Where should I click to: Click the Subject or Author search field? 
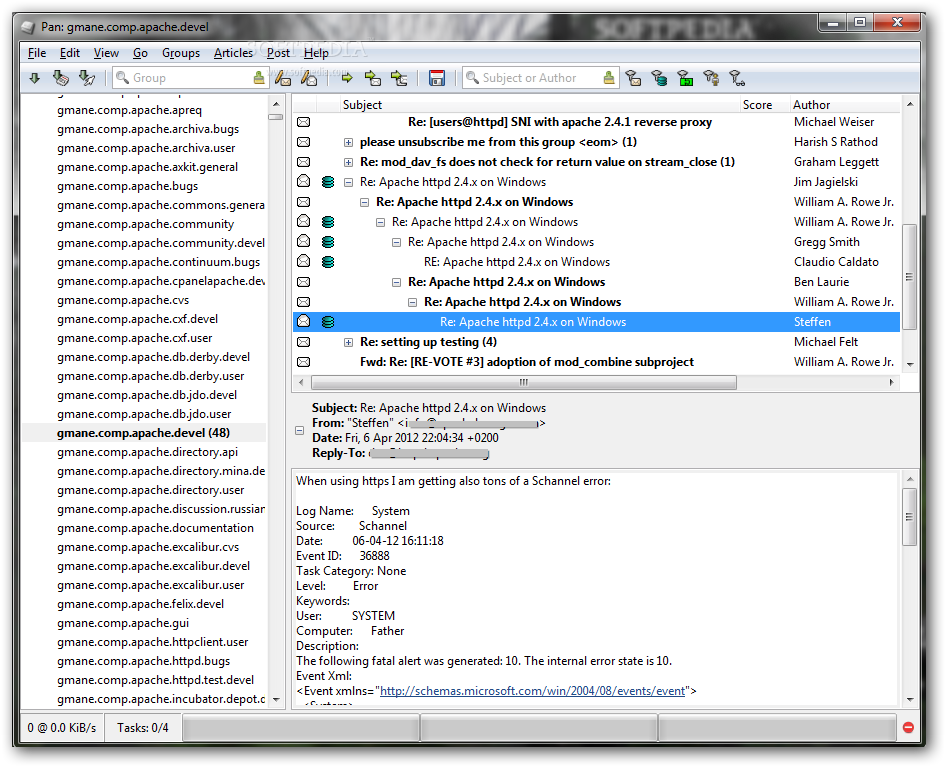541,78
